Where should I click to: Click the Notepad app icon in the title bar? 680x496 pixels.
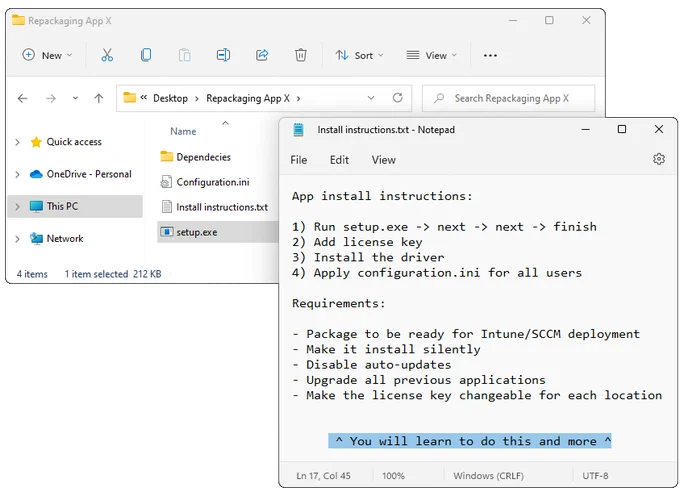(298, 130)
